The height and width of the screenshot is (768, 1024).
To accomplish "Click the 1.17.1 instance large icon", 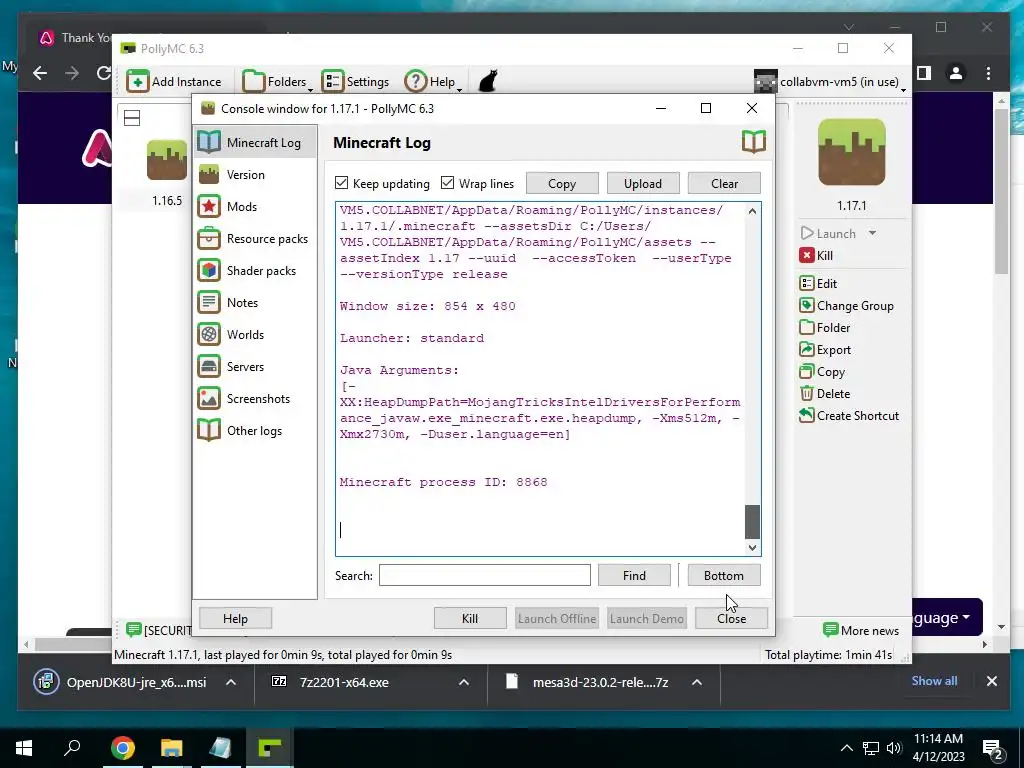I will (852, 152).
